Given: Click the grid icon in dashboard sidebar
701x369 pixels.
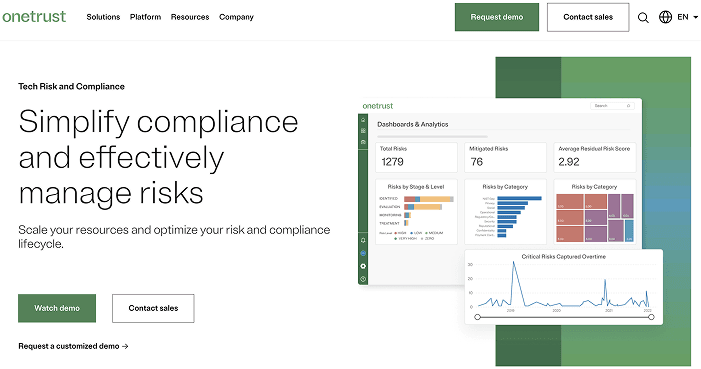Looking at the screenshot, I should pyautogui.click(x=363, y=131).
